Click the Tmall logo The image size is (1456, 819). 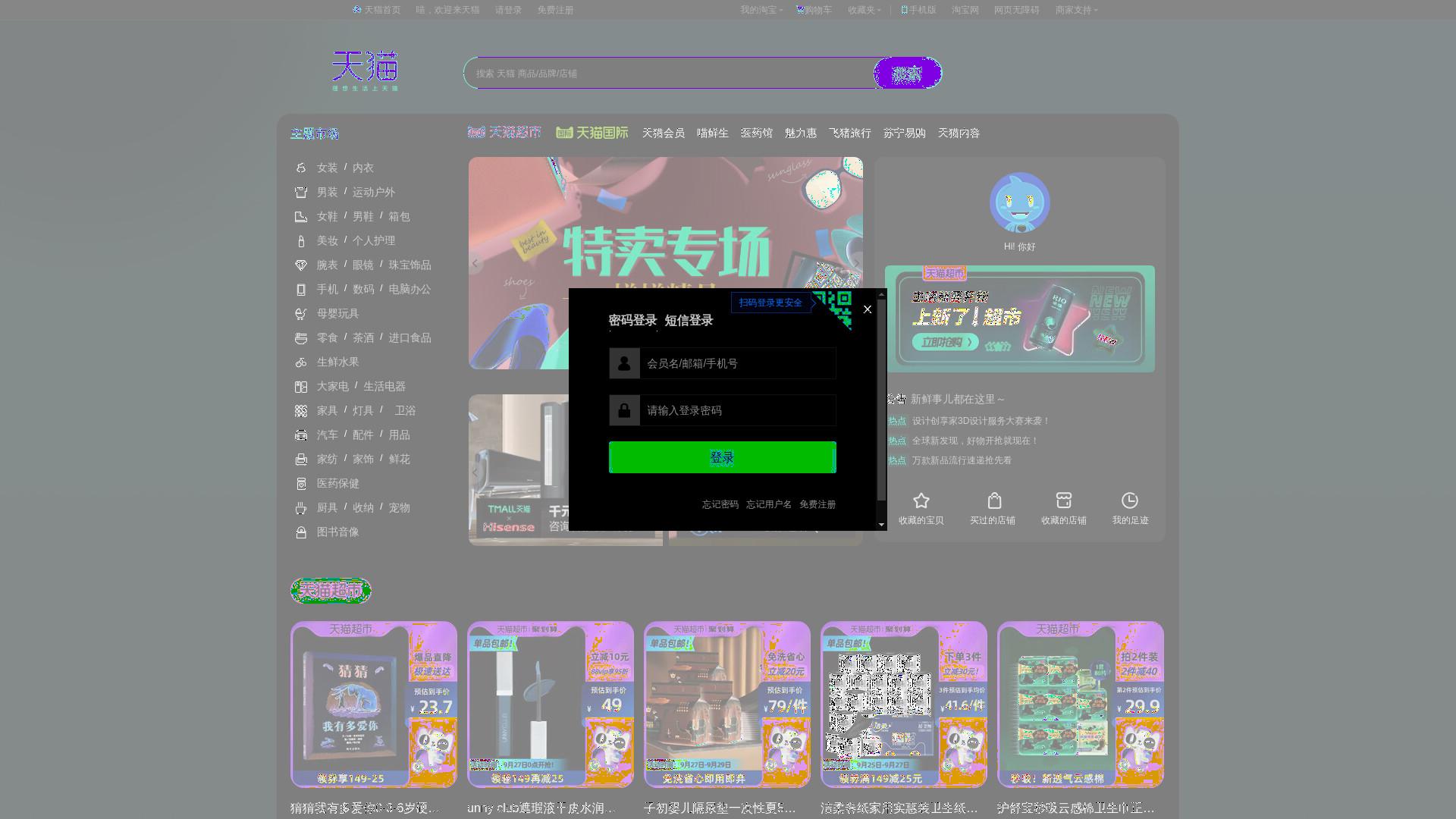[365, 71]
